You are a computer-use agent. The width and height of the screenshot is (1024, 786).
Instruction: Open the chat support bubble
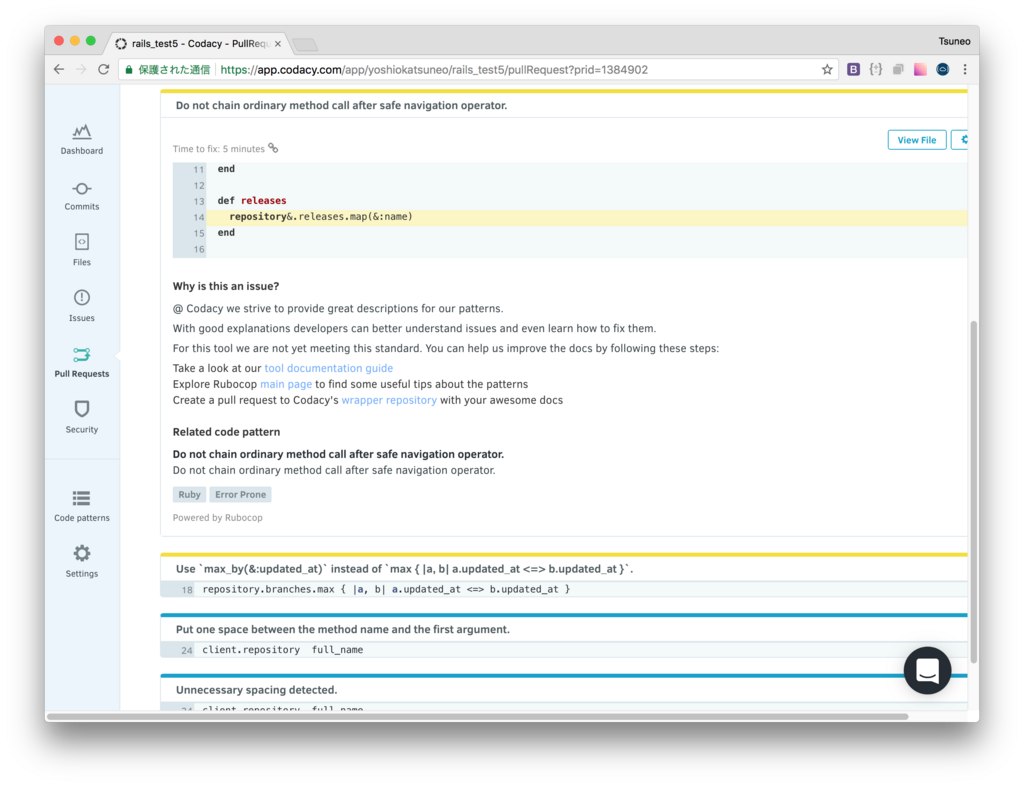pos(927,670)
